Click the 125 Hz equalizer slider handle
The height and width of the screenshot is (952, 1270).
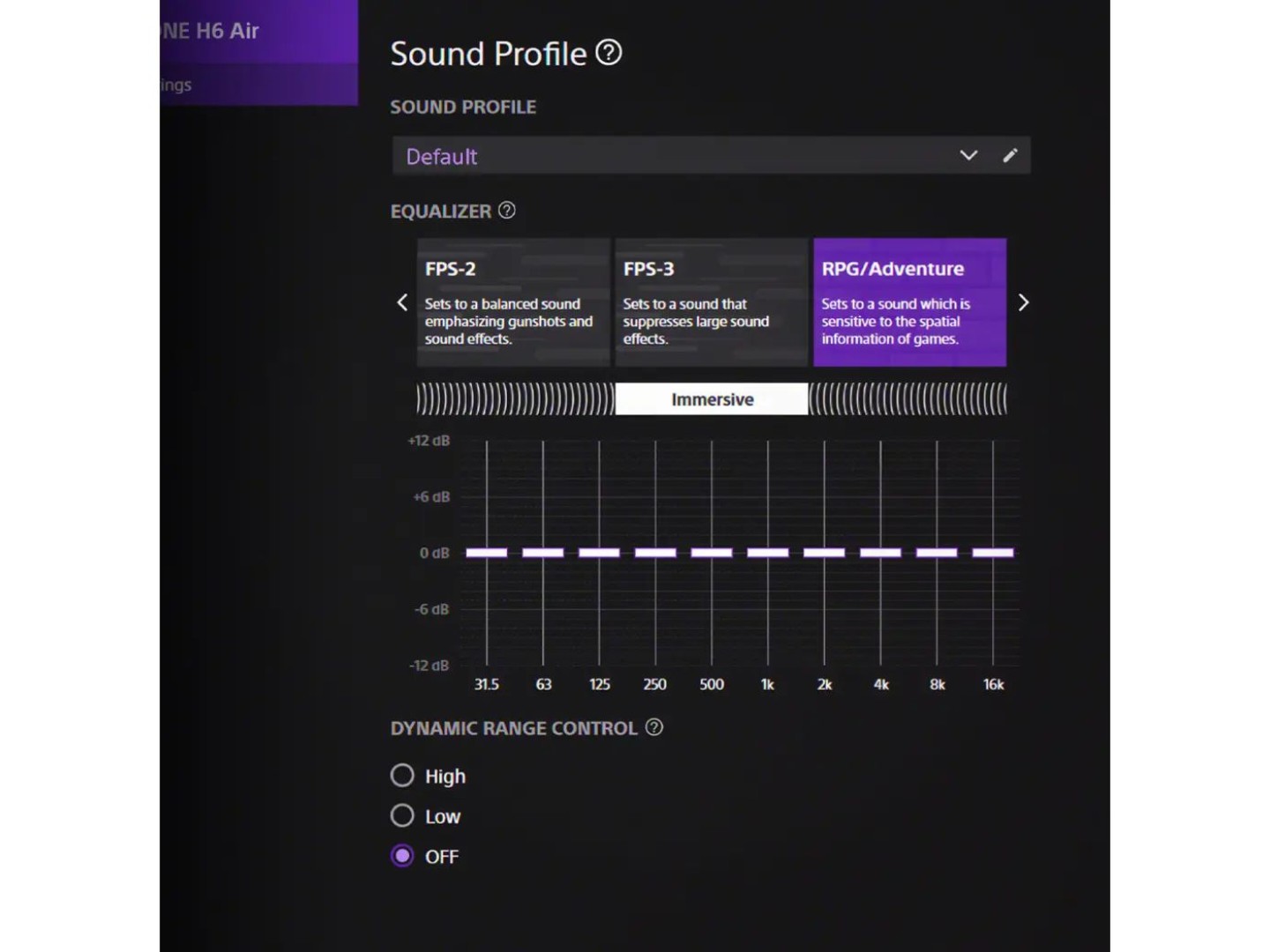point(600,553)
